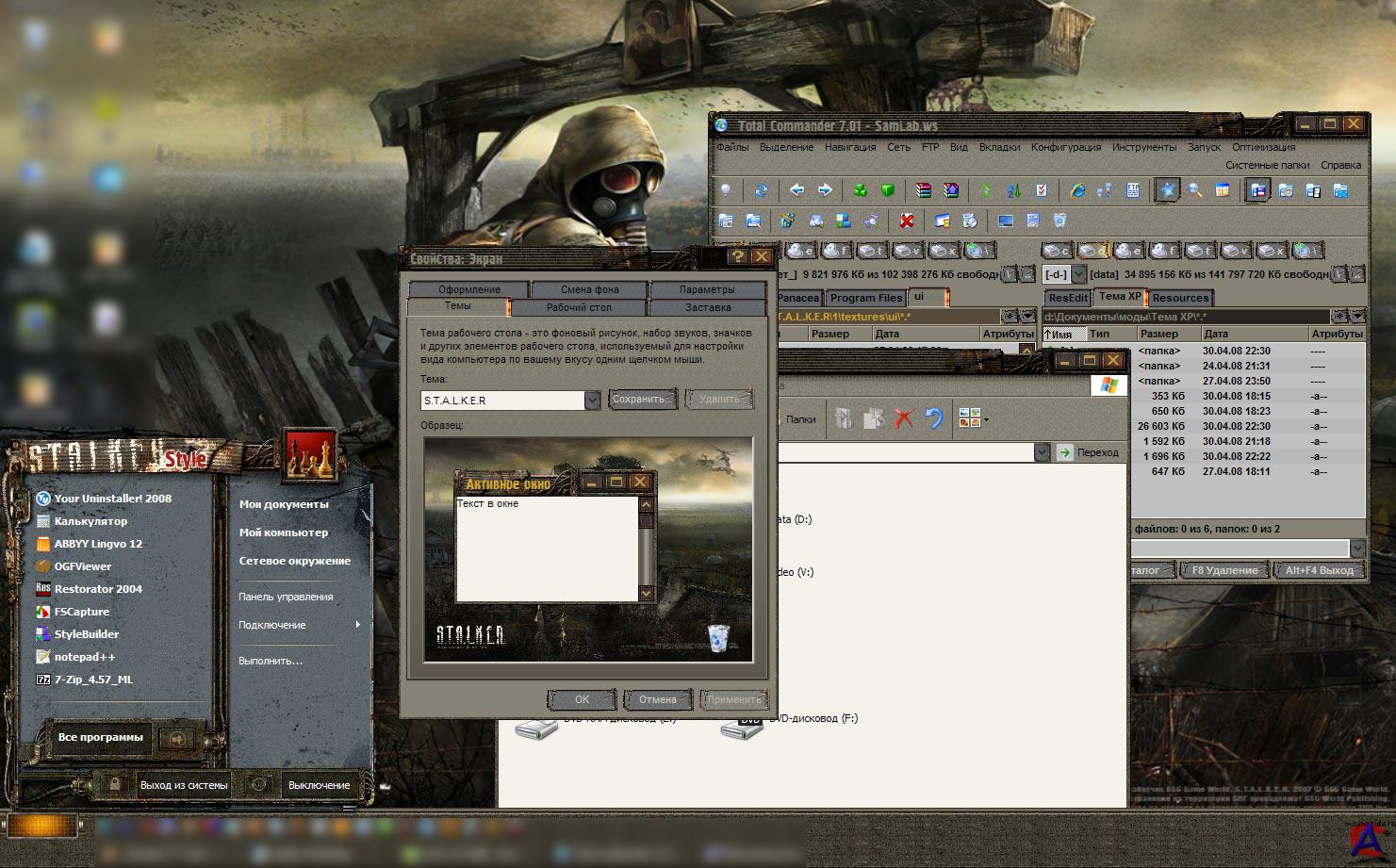Click the blue undo arrow in Explorer toolbar
1396x868 pixels.
coord(933,418)
